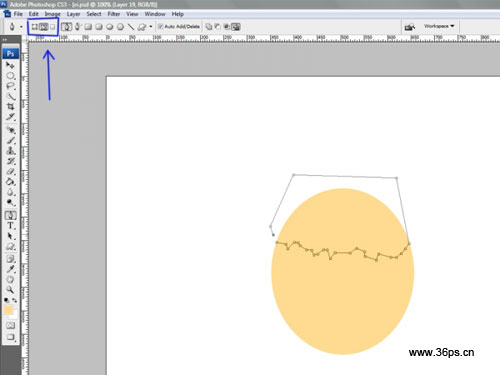Select the Quick Selection tool
Screen dimensions: 500x375
click(x=10, y=96)
